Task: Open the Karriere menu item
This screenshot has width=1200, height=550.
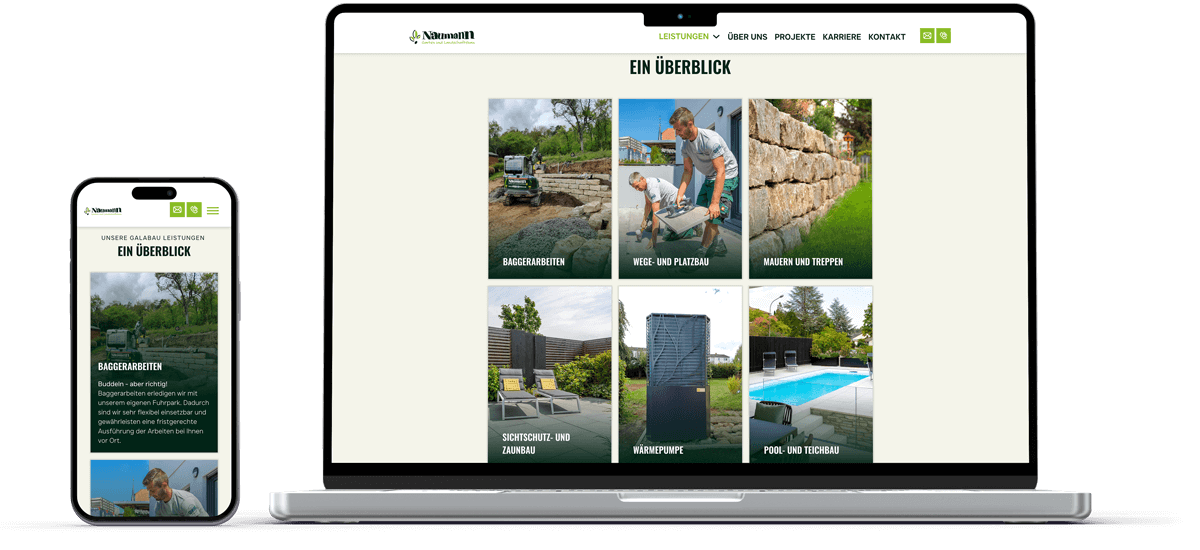Action: tap(842, 37)
